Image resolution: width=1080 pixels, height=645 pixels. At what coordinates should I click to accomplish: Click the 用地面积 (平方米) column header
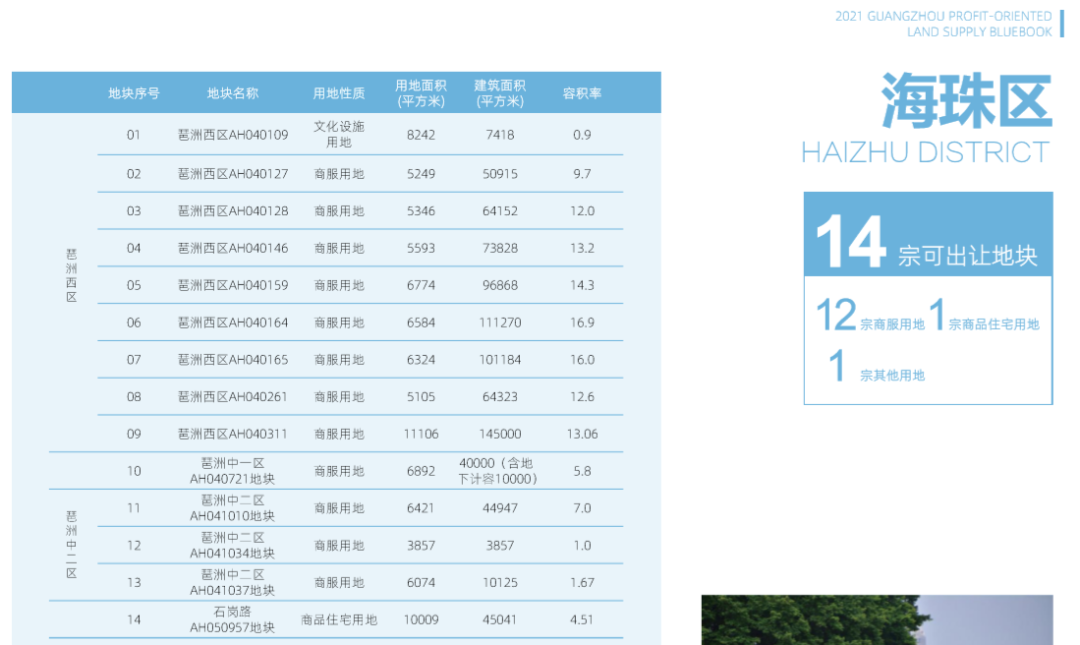click(421, 93)
